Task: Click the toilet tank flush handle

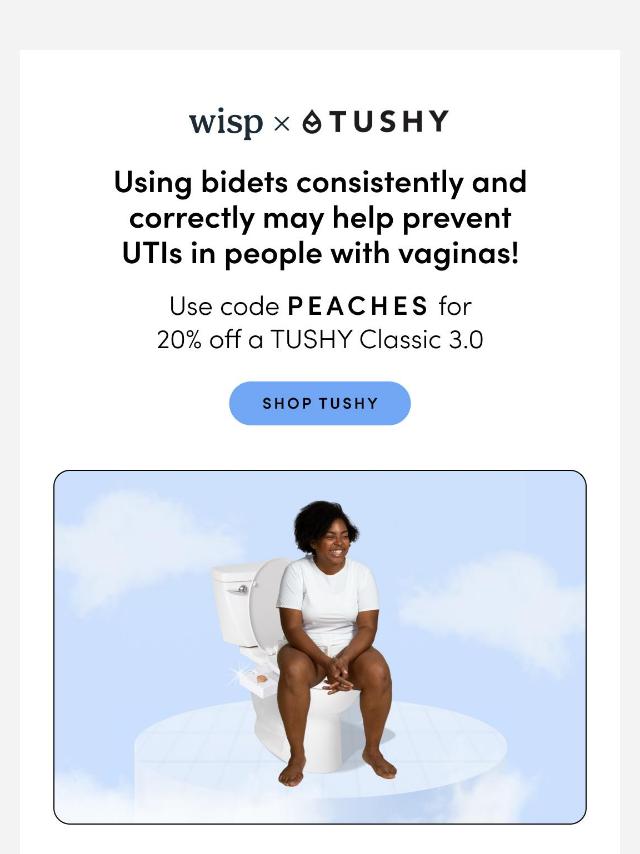Action: (243, 589)
